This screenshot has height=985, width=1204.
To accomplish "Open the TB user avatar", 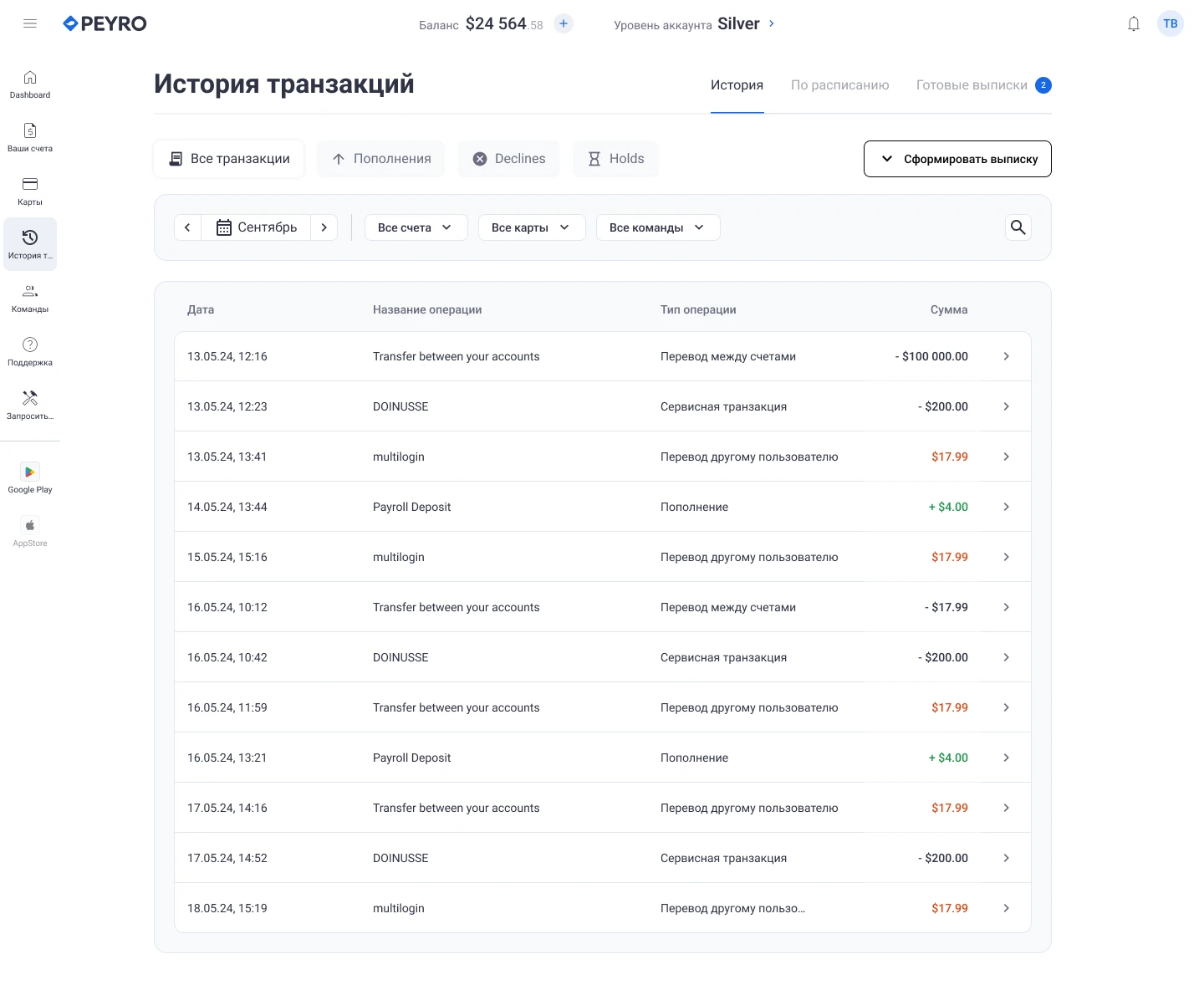I will tap(1171, 23).
